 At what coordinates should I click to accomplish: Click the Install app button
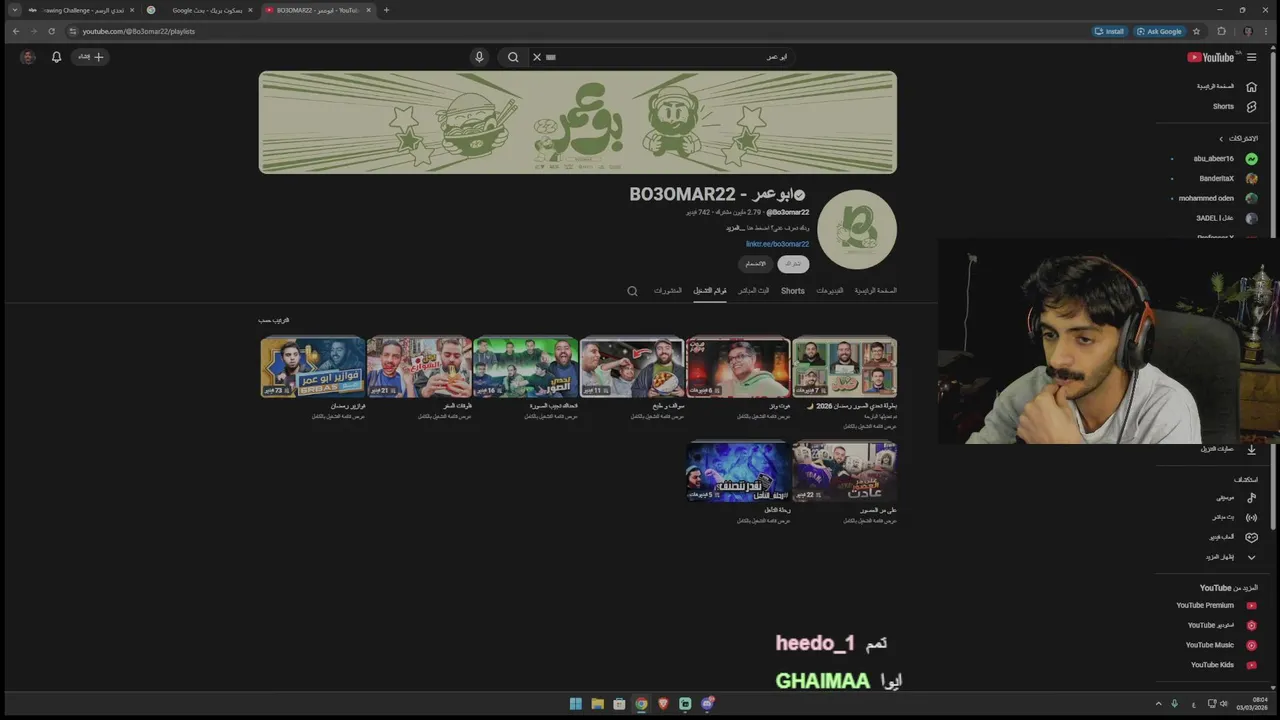pyautogui.click(x=1109, y=31)
